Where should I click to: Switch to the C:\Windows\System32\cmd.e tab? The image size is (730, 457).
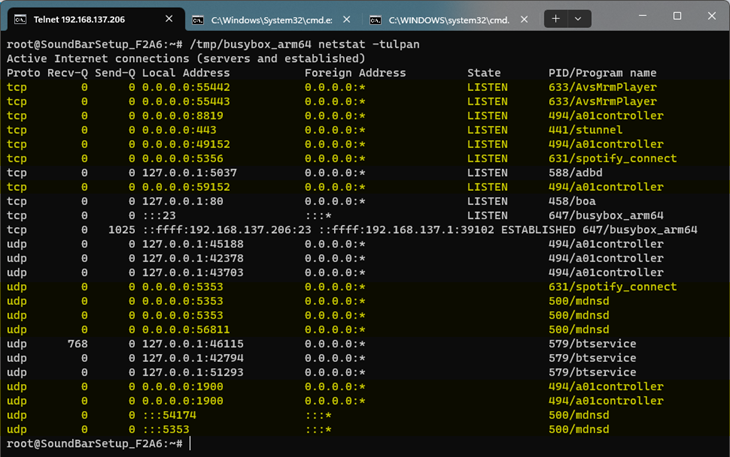[x=271, y=20]
